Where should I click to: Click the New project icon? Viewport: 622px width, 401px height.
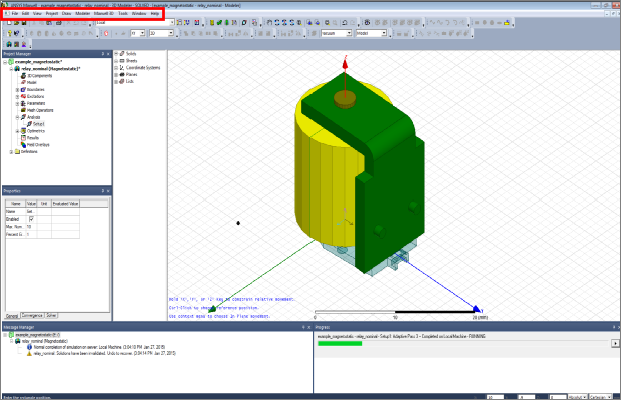9,23
